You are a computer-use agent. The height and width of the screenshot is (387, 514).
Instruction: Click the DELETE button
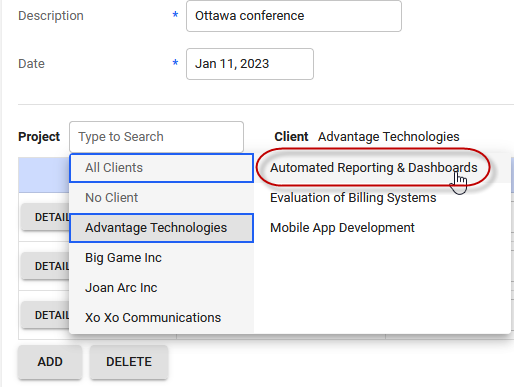(129, 362)
